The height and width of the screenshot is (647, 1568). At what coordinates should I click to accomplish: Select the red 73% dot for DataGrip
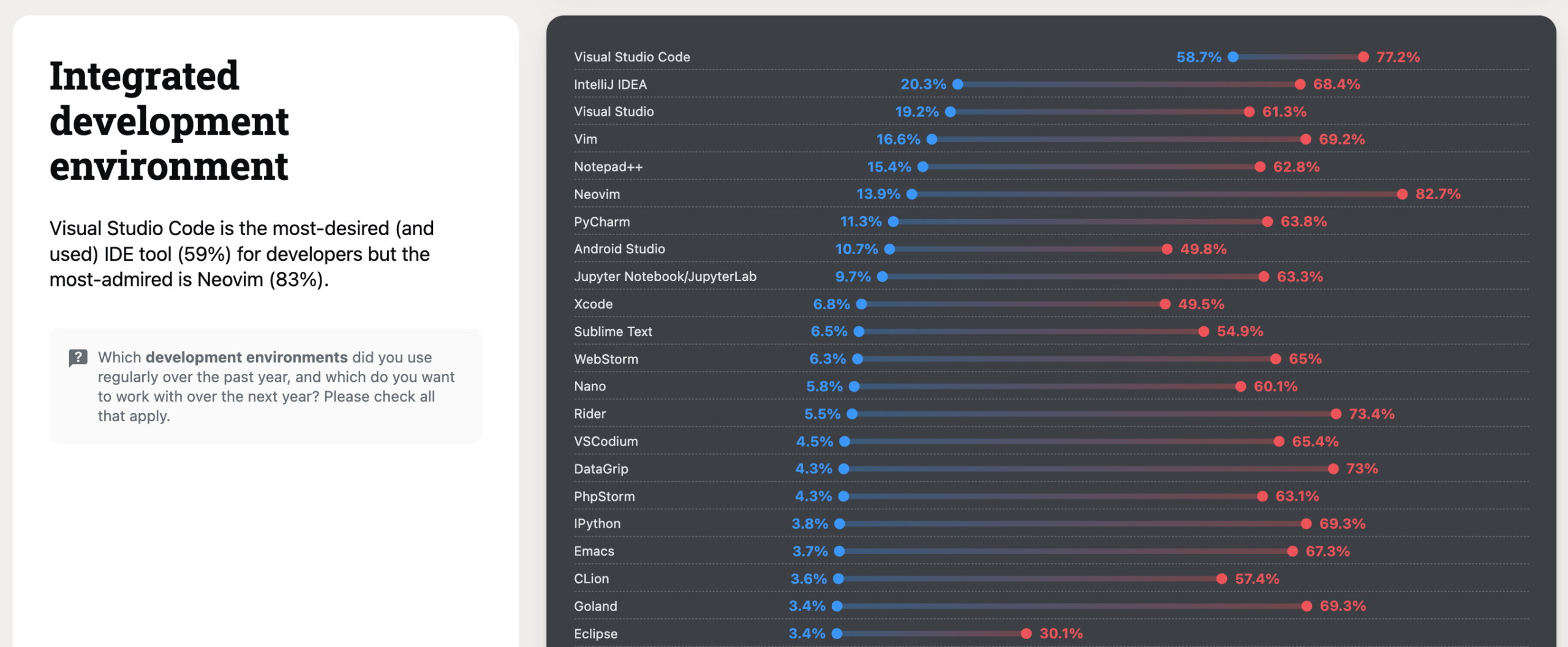coord(1333,469)
